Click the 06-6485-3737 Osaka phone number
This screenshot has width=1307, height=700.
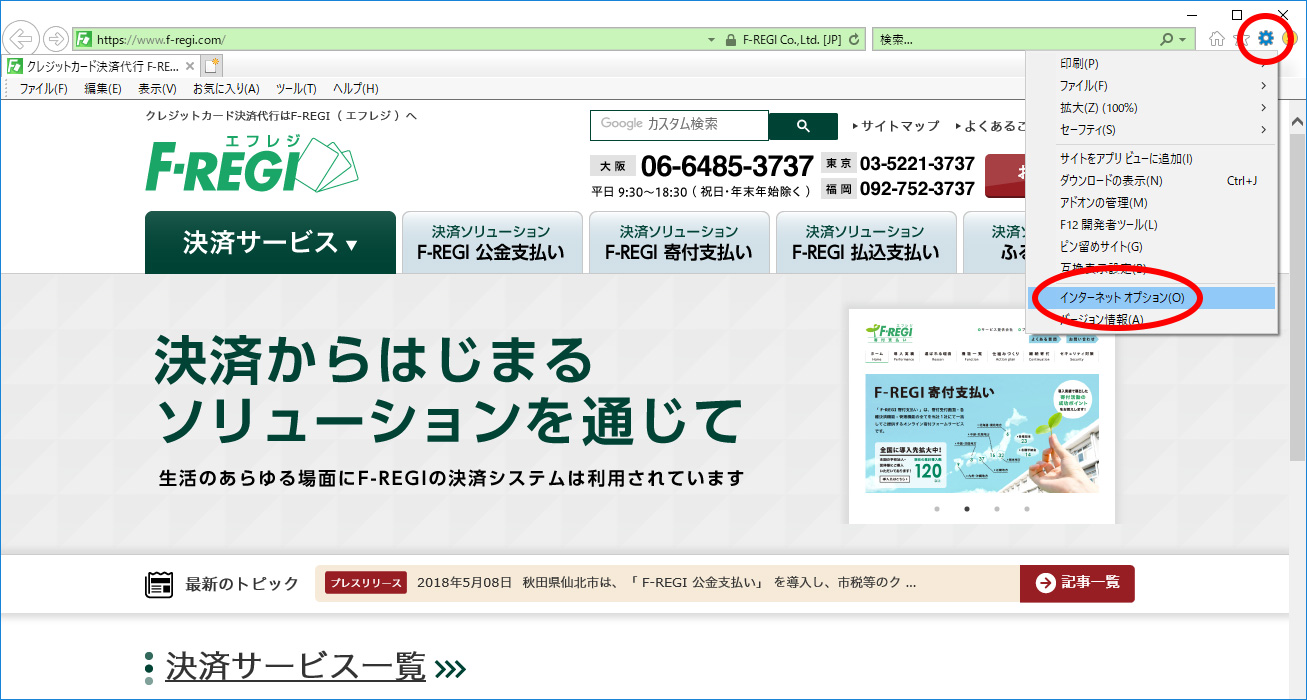tap(727, 165)
